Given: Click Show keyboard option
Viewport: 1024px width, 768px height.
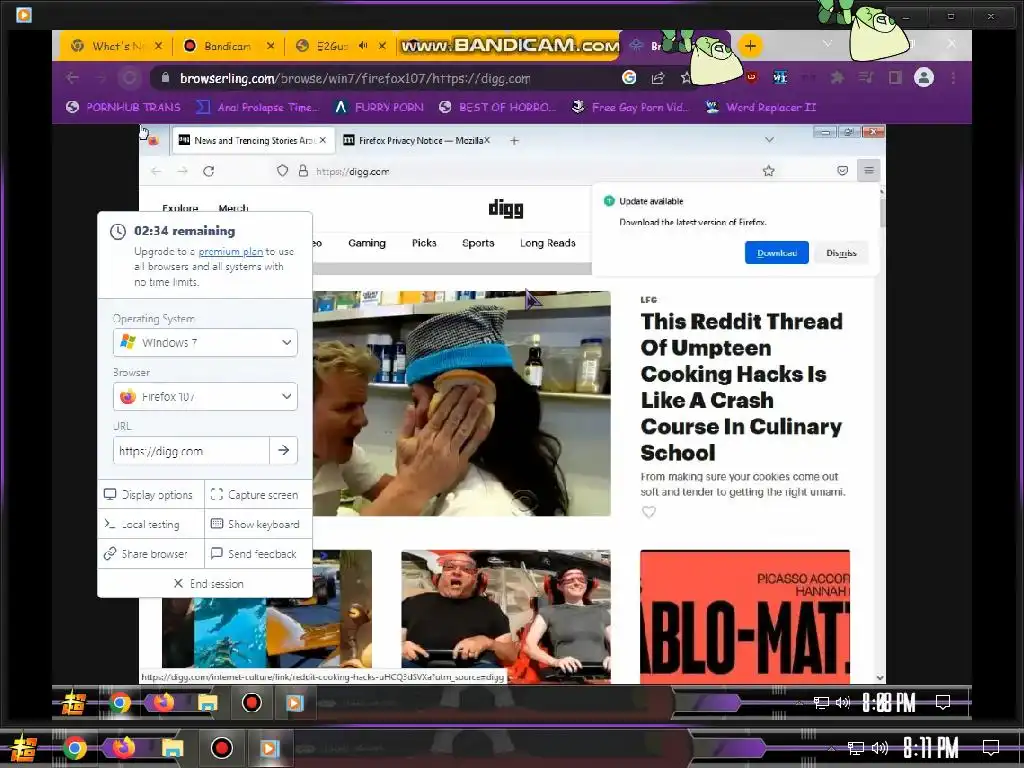Looking at the screenshot, I should click(259, 524).
